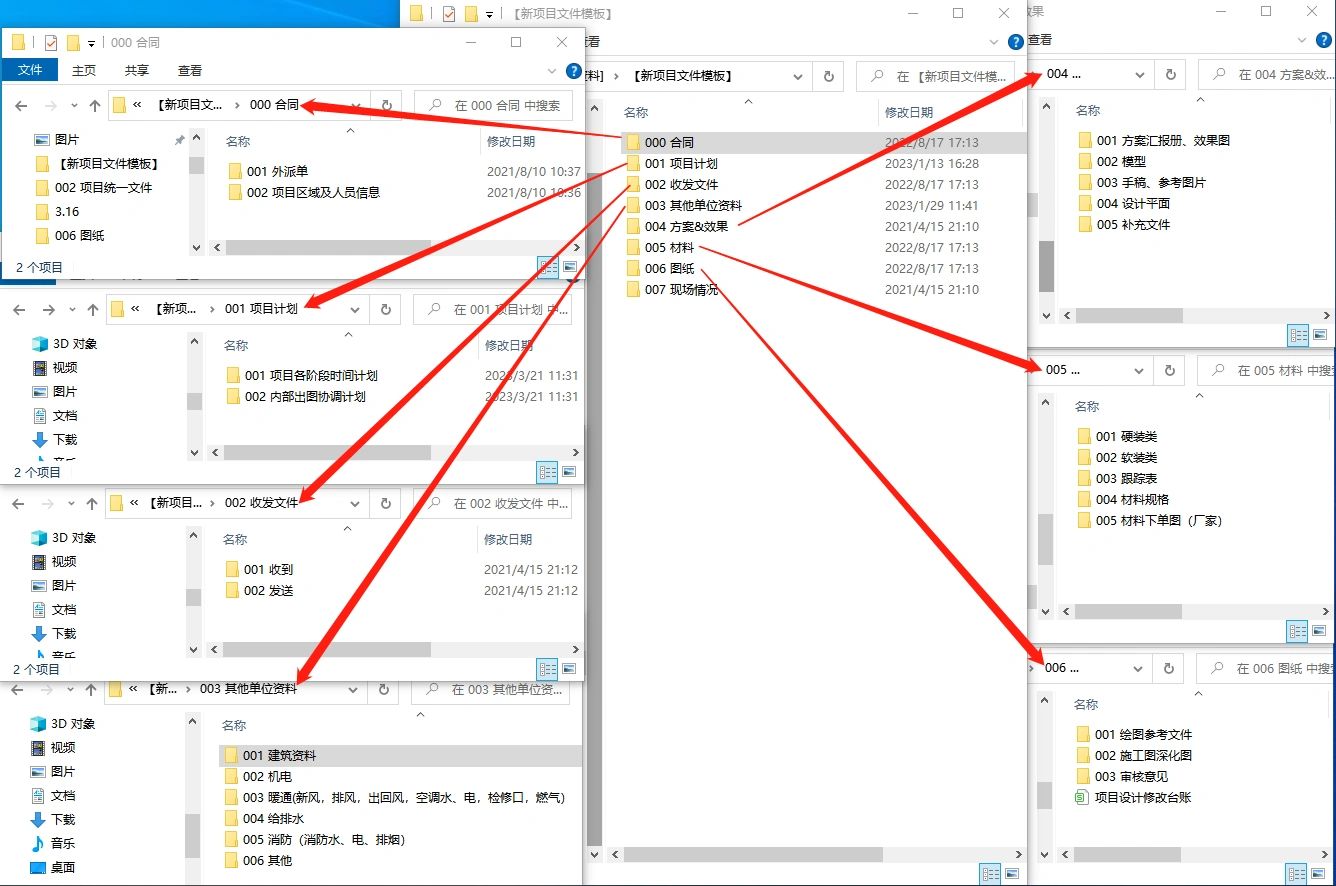Select the 007 现场情况 folder
Screen dimensions: 1336x886
coord(681,290)
